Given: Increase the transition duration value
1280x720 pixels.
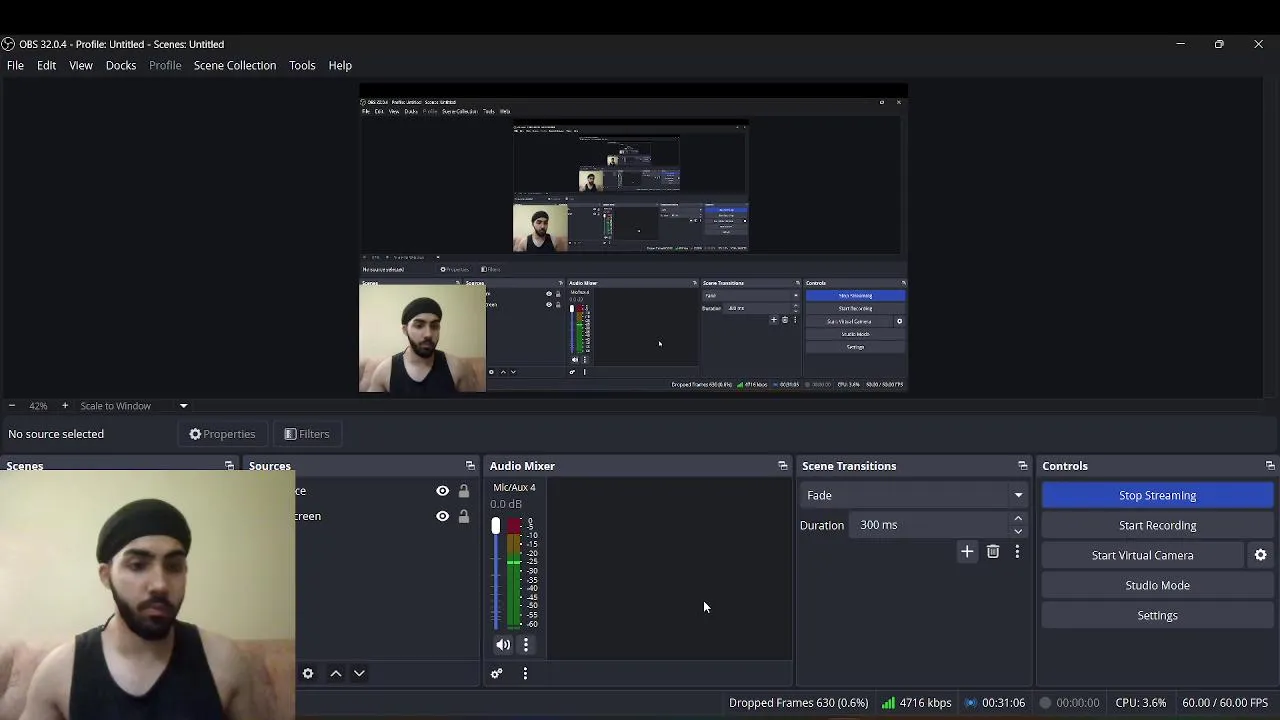Looking at the screenshot, I should point(1018,519).
